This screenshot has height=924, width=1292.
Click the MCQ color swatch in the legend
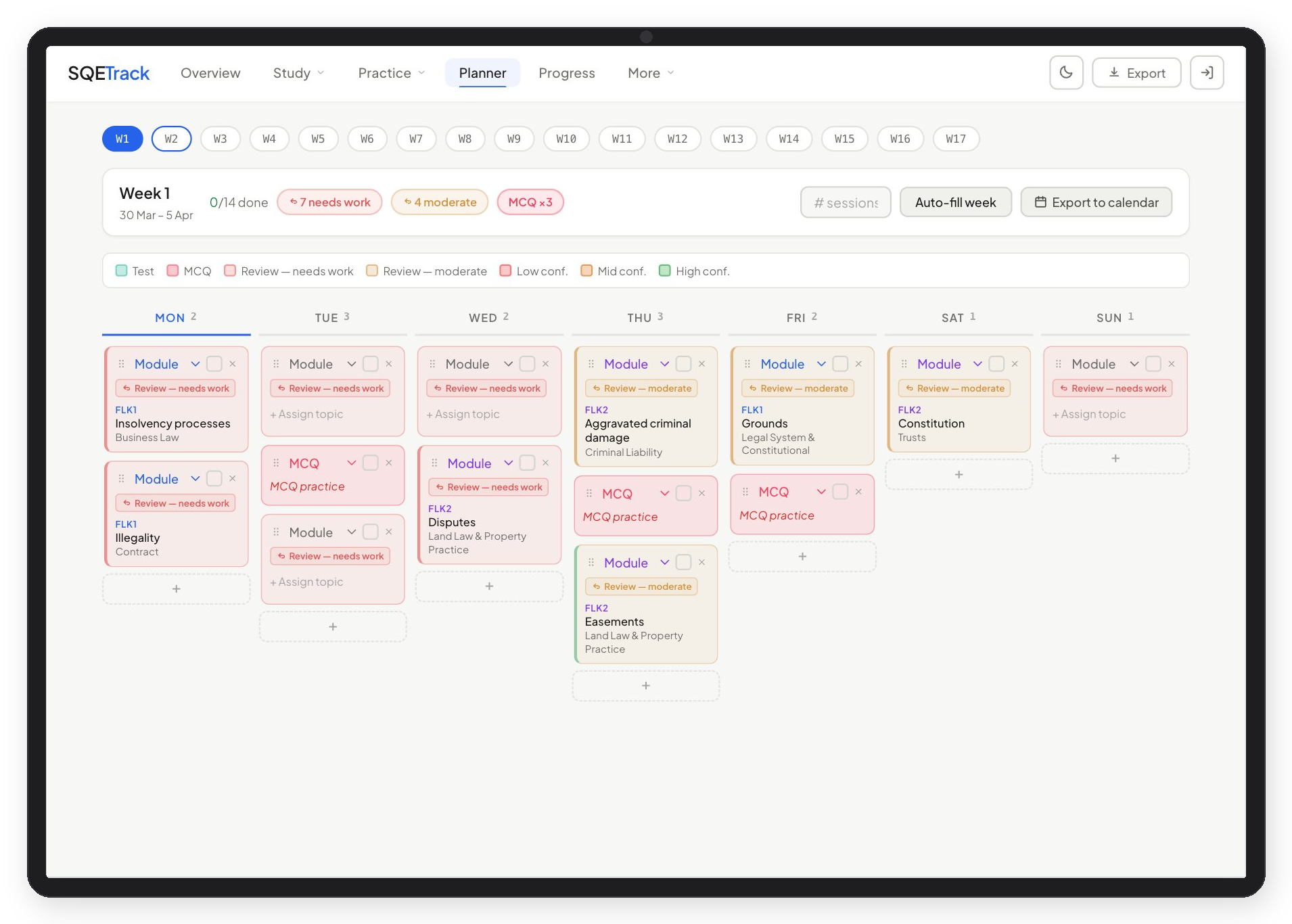(172, 271)
